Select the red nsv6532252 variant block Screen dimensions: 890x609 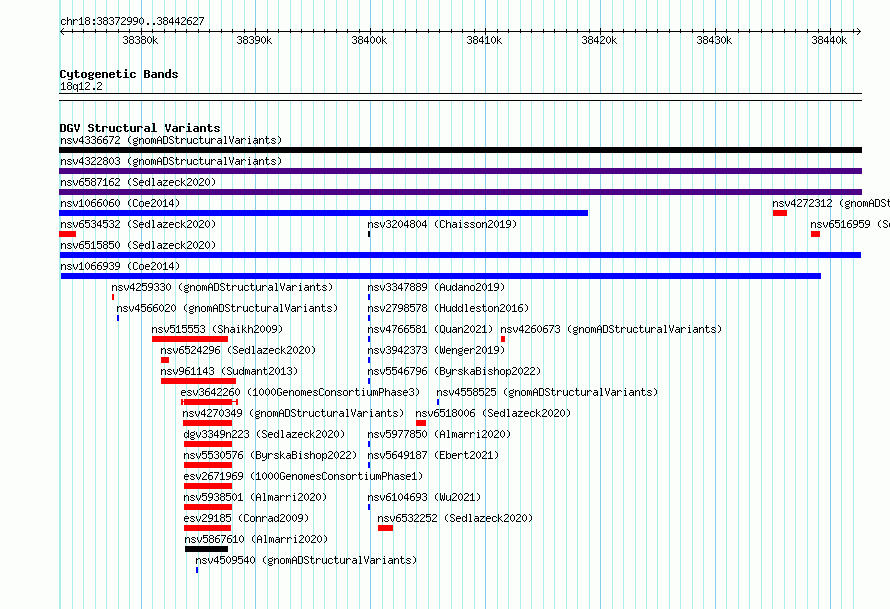[x=385, y=528]
